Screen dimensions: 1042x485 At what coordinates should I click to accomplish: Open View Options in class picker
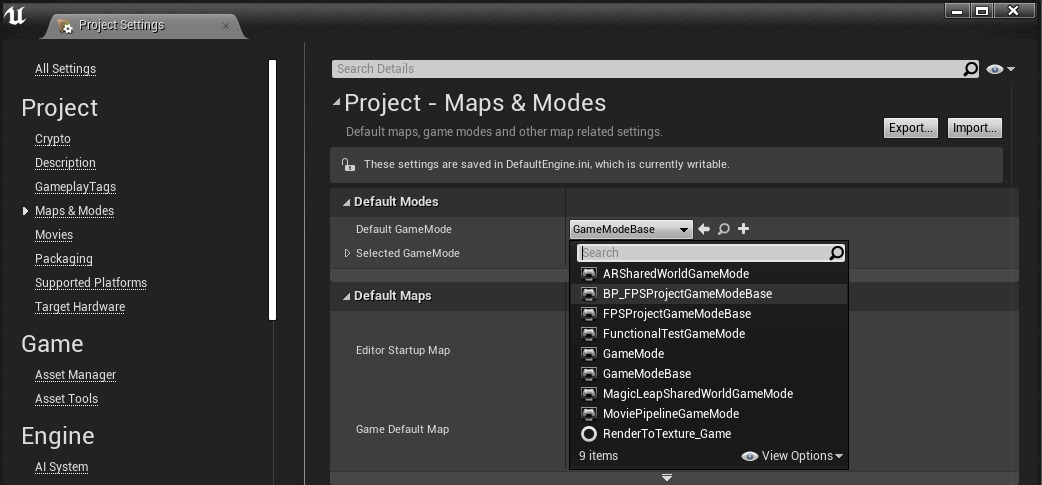click(x=792, y=456)
